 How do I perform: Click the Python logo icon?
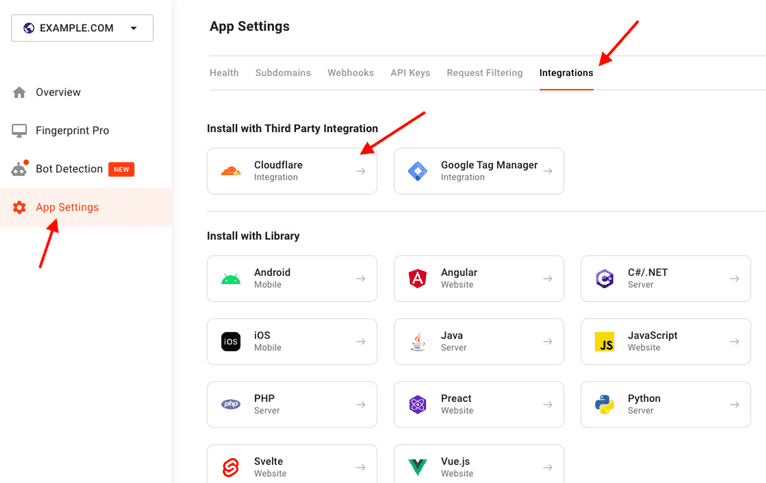tap(605, 405)
